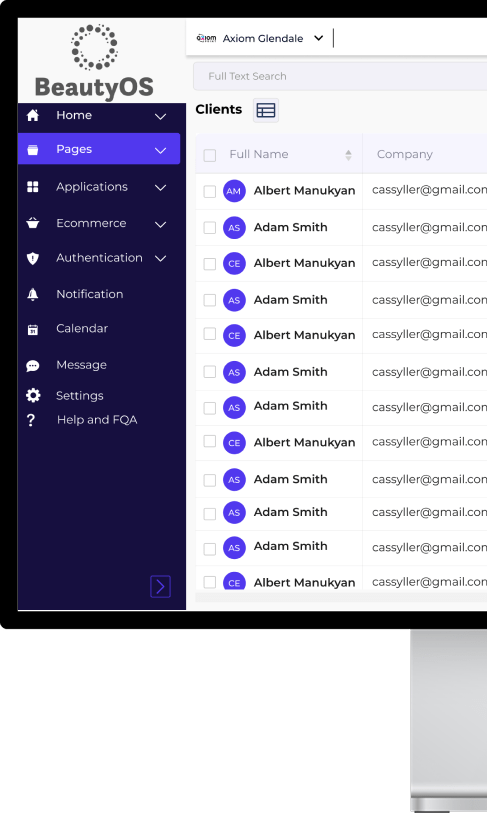The image size is (487, 813).
Task: Toggle the sidebar using the arrow button
Action: pos(160,586)
